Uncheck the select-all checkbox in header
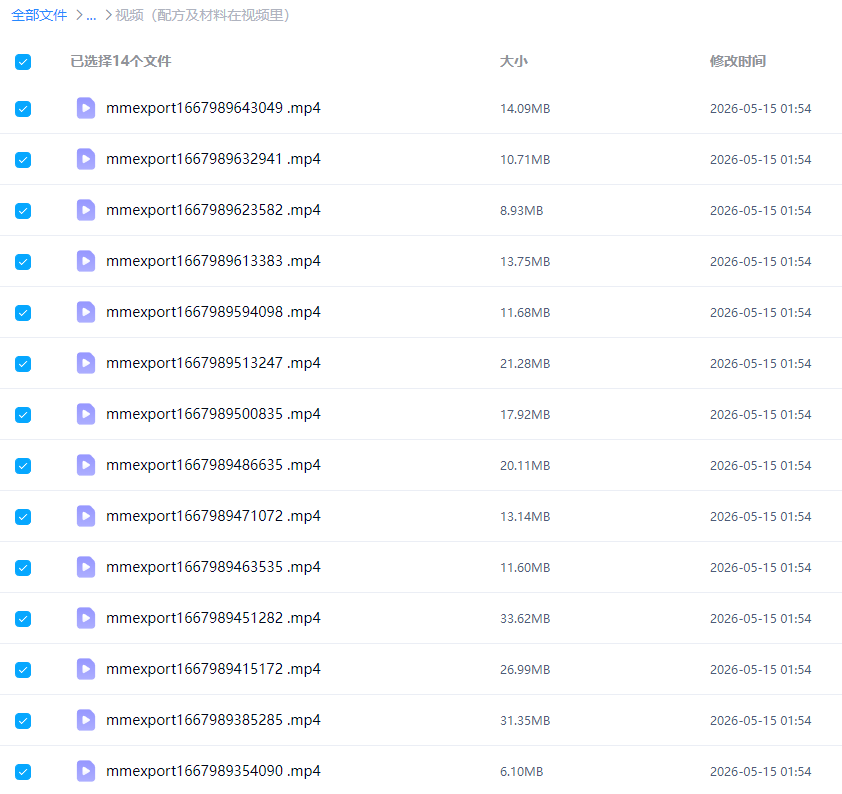 [x=23, y=62]
